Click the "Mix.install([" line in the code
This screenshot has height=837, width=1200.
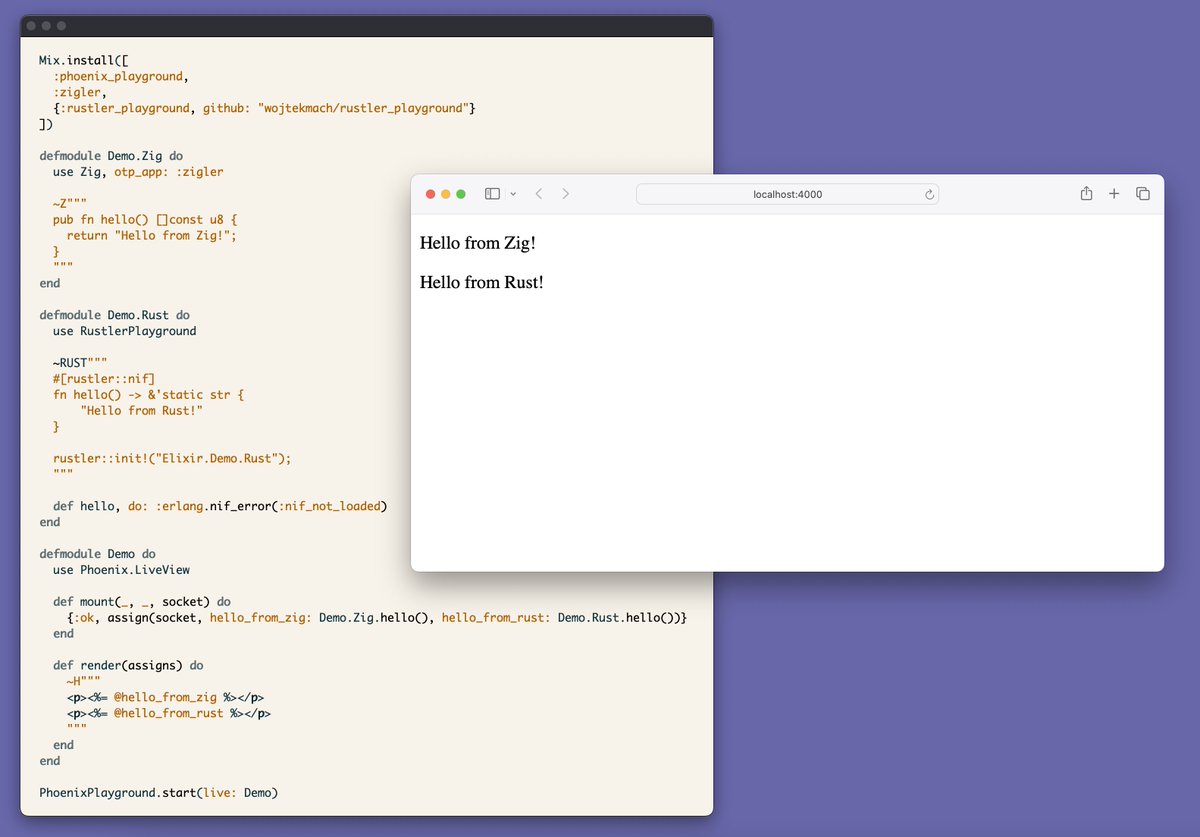point(83,60)
